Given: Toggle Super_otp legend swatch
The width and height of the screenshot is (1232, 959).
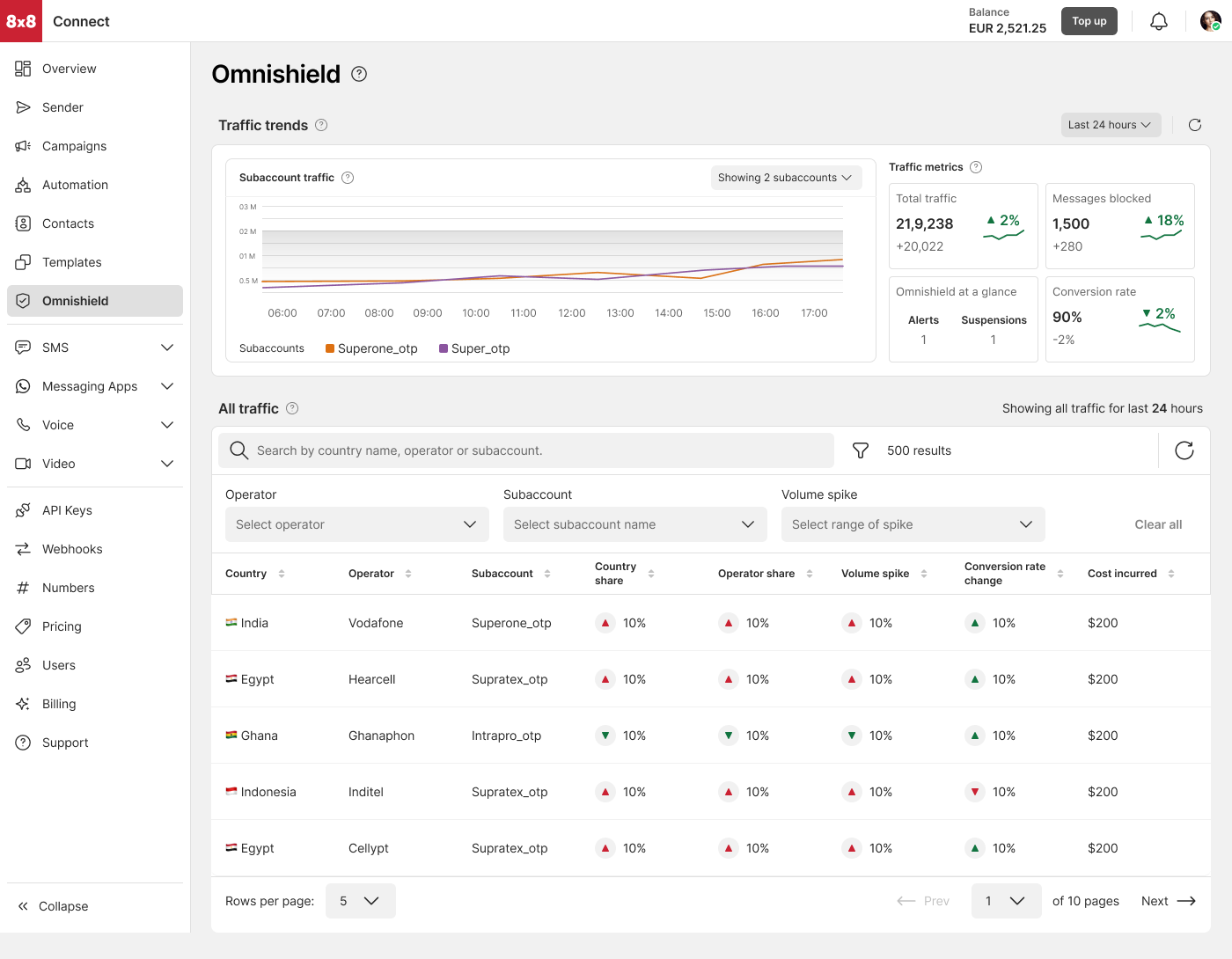Looking at the screenshot, I should tap(444, 348).
